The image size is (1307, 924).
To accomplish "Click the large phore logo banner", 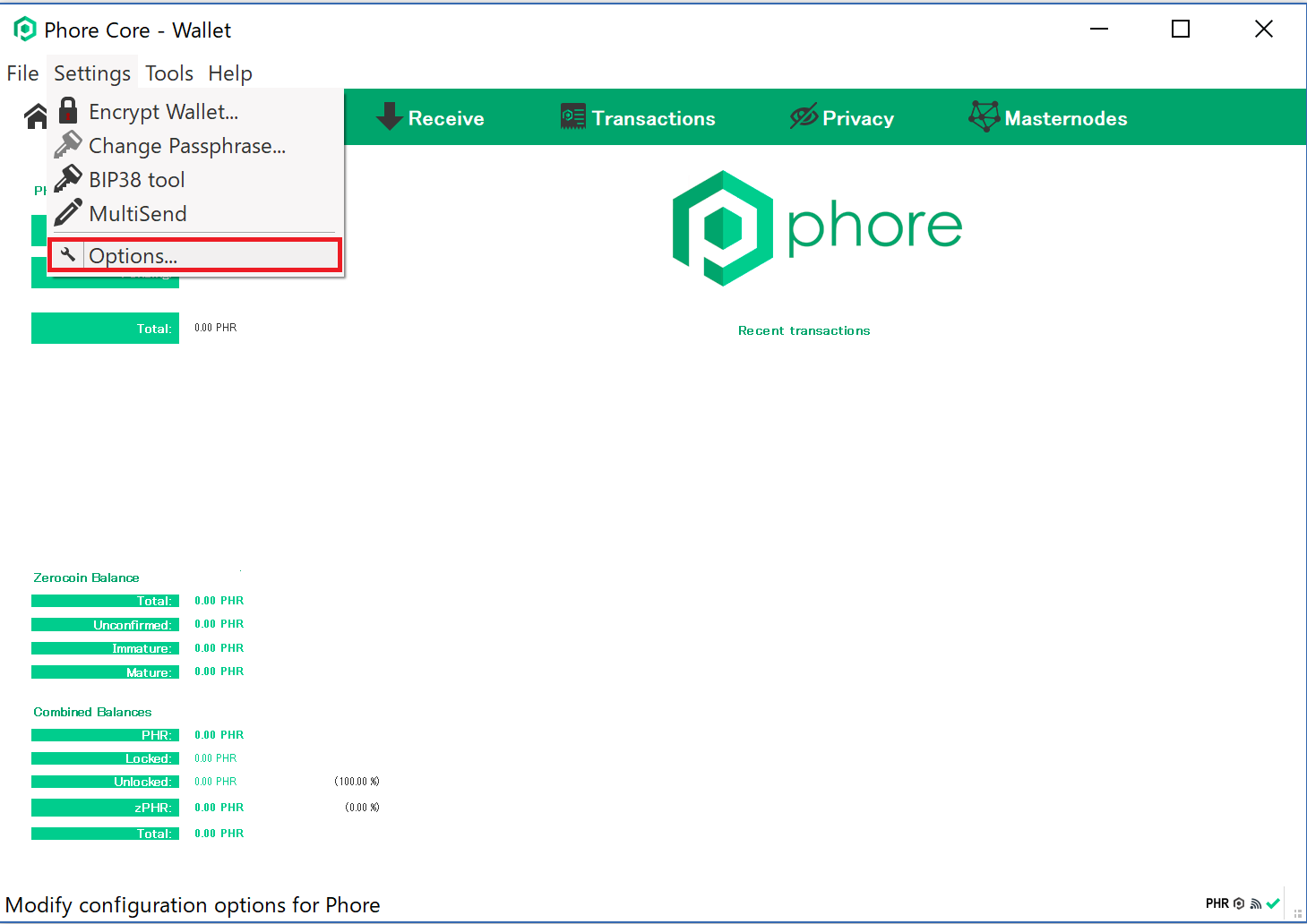I will pyautogui.click(x=817, y=228).
